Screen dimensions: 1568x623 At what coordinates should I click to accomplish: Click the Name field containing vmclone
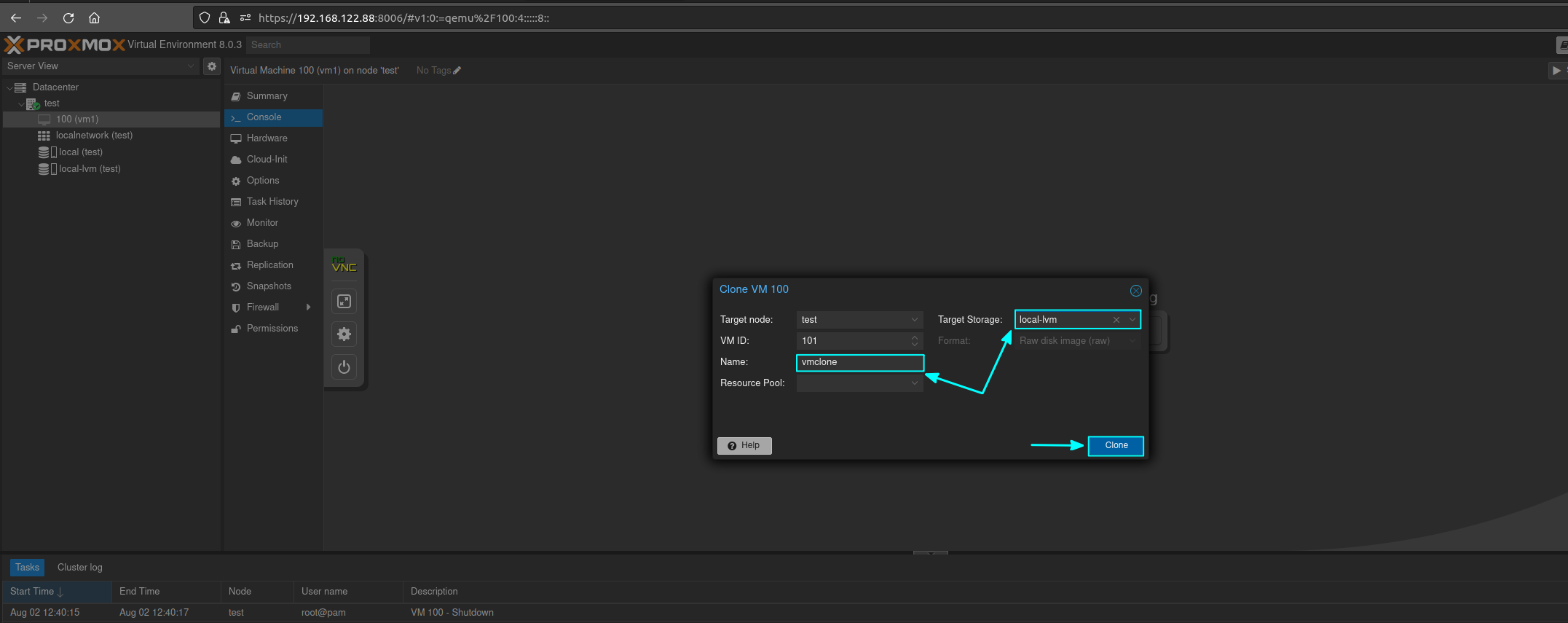(x=860, y=362)
